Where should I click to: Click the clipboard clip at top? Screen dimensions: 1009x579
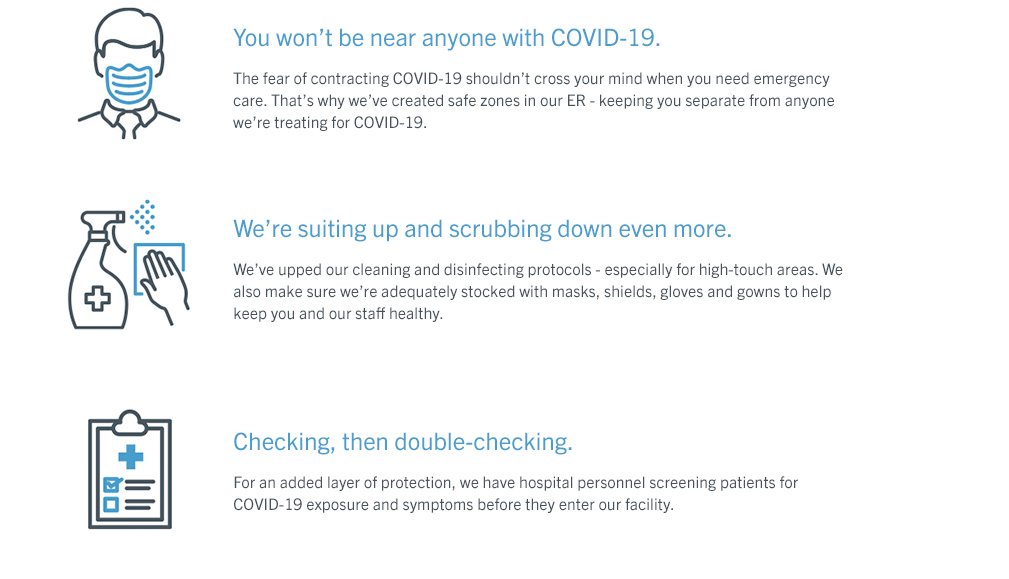(130, 423)
